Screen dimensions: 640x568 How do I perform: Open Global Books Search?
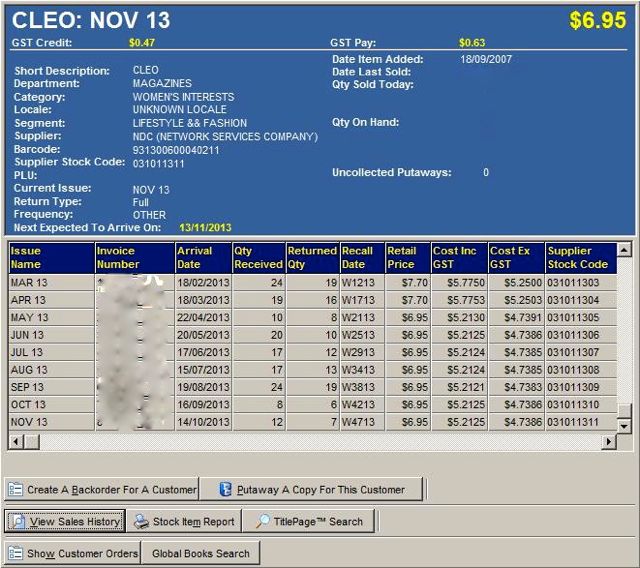click(x=200, y=553)
